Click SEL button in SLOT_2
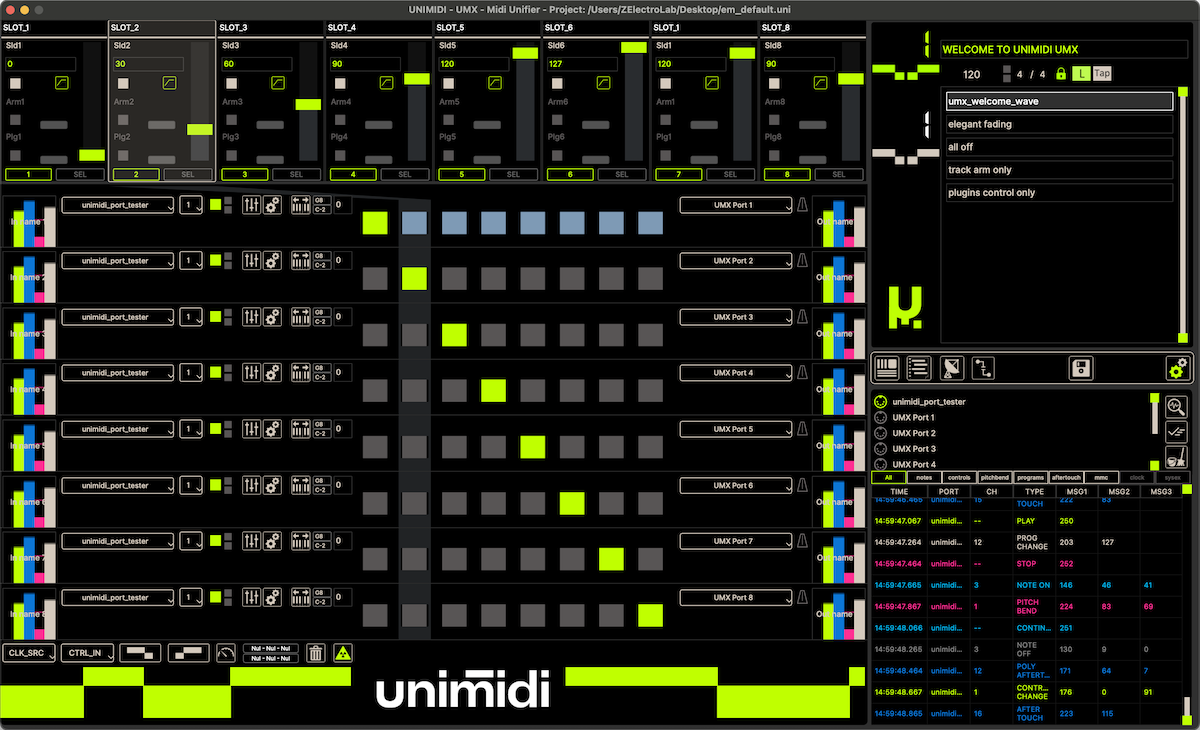 coord(188,174)
